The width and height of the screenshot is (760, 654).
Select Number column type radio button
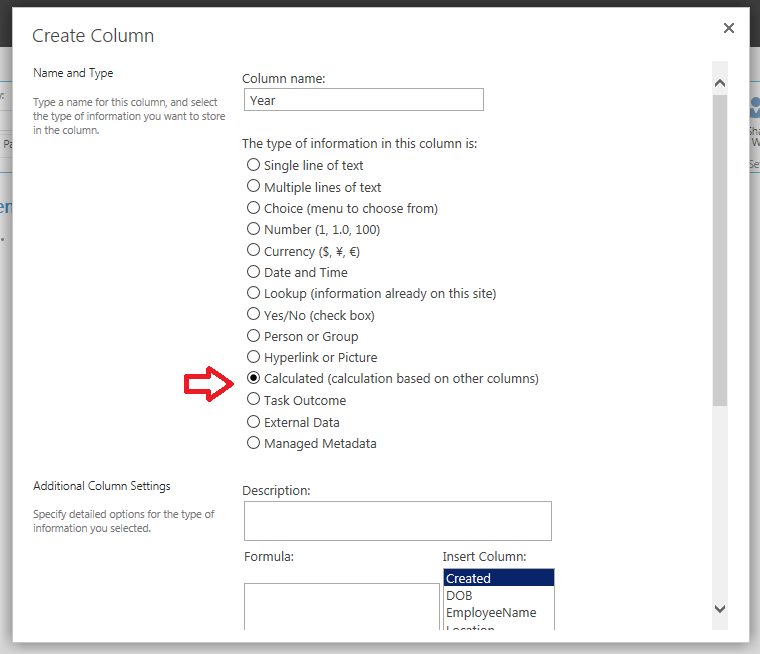[254, 229]
